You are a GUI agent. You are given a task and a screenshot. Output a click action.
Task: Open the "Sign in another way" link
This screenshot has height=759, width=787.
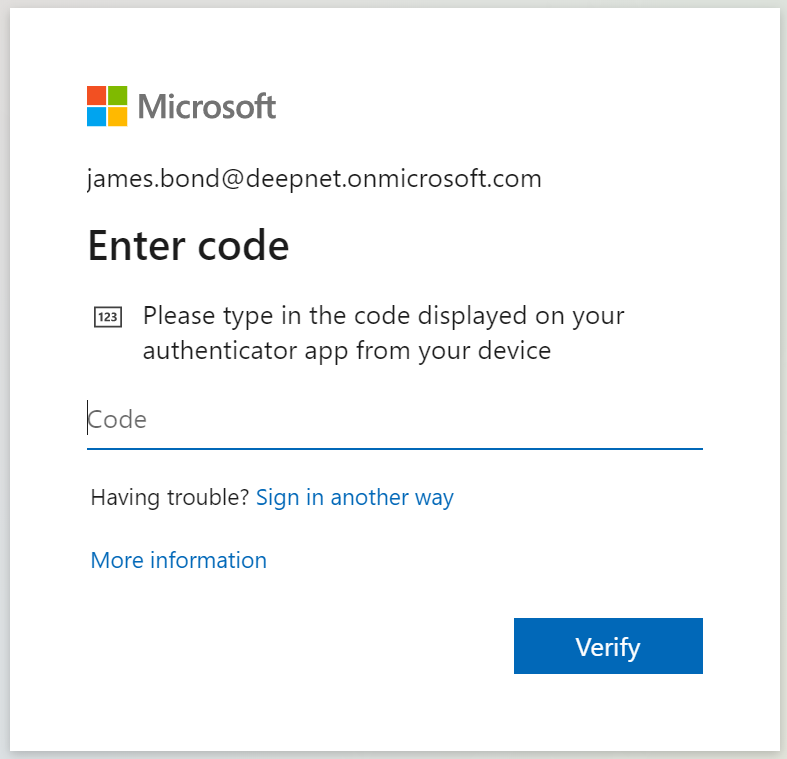(355, 497)
